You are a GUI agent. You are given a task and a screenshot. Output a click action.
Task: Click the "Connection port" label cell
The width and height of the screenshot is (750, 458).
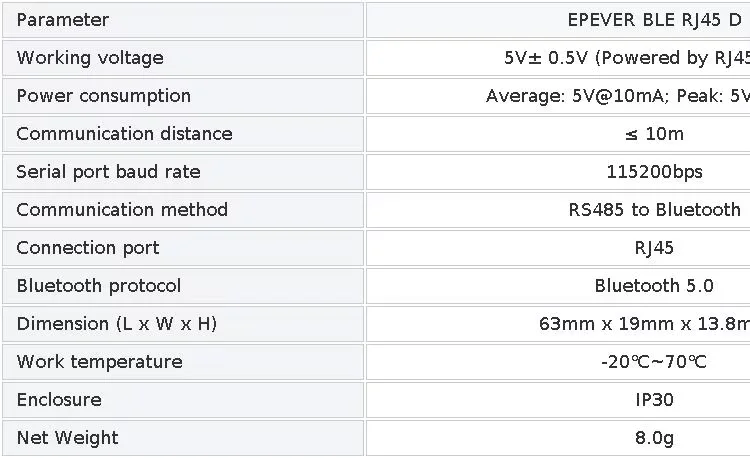click(x=88, y=248)
